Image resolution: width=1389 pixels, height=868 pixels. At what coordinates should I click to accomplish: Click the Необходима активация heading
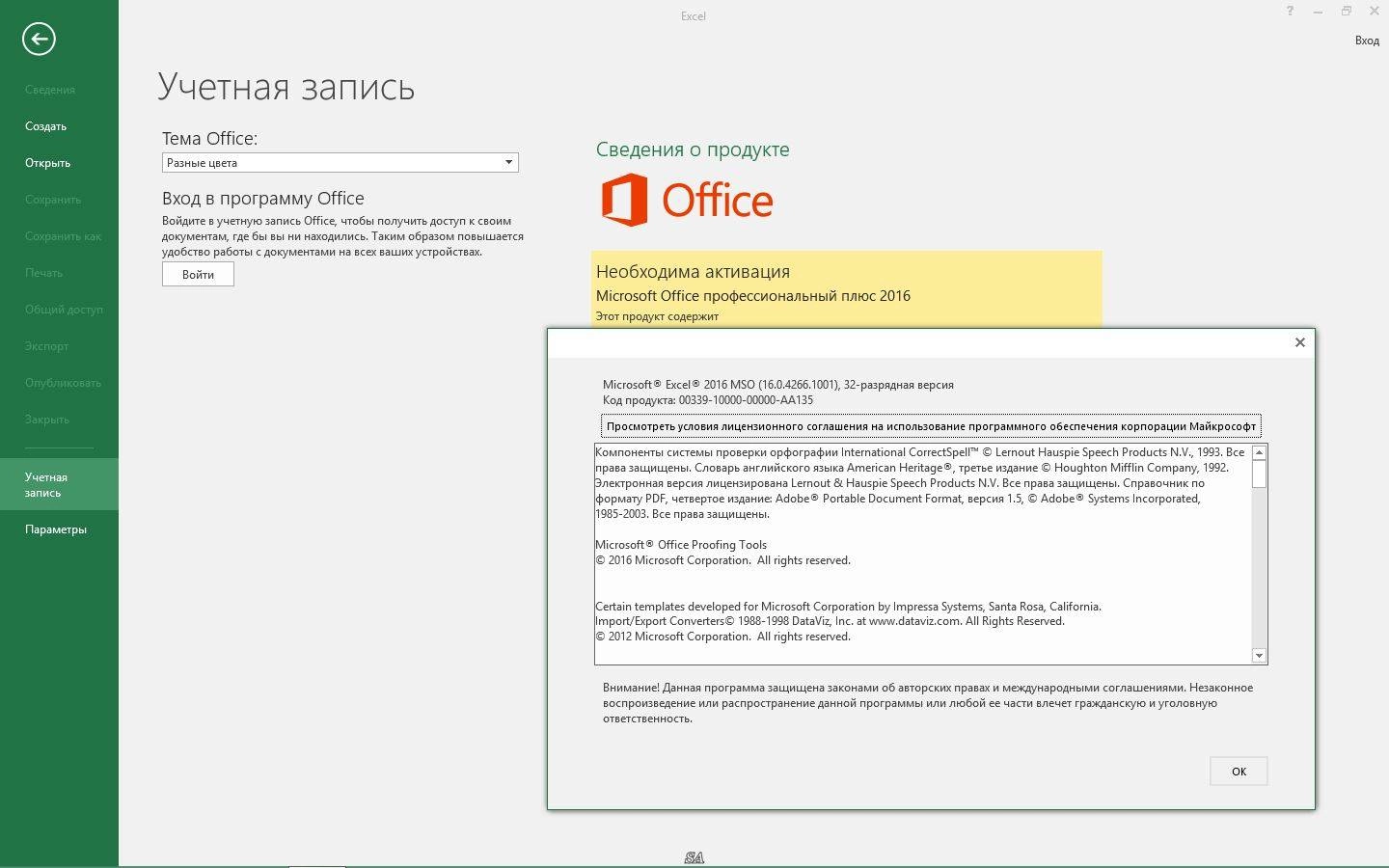[693, 271]
